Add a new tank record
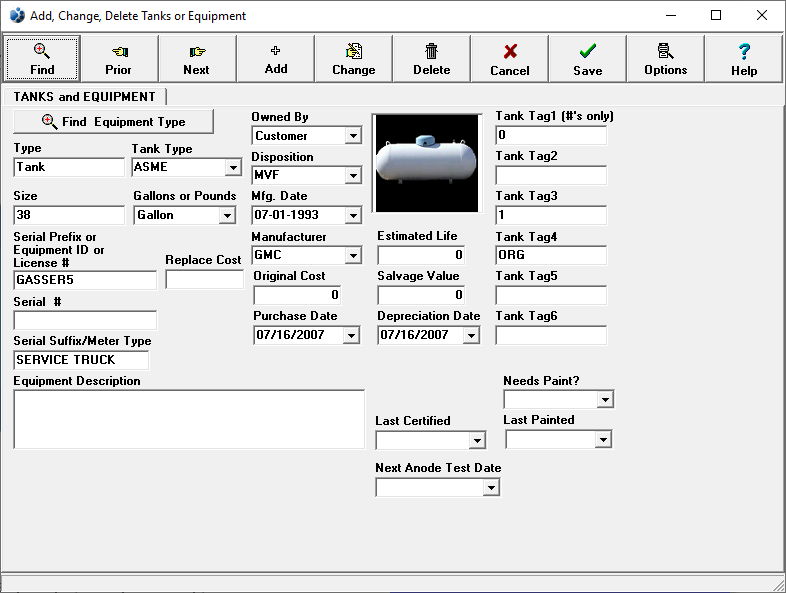The height and width of the screenshot is (593, 786). (x=276, y=59)
